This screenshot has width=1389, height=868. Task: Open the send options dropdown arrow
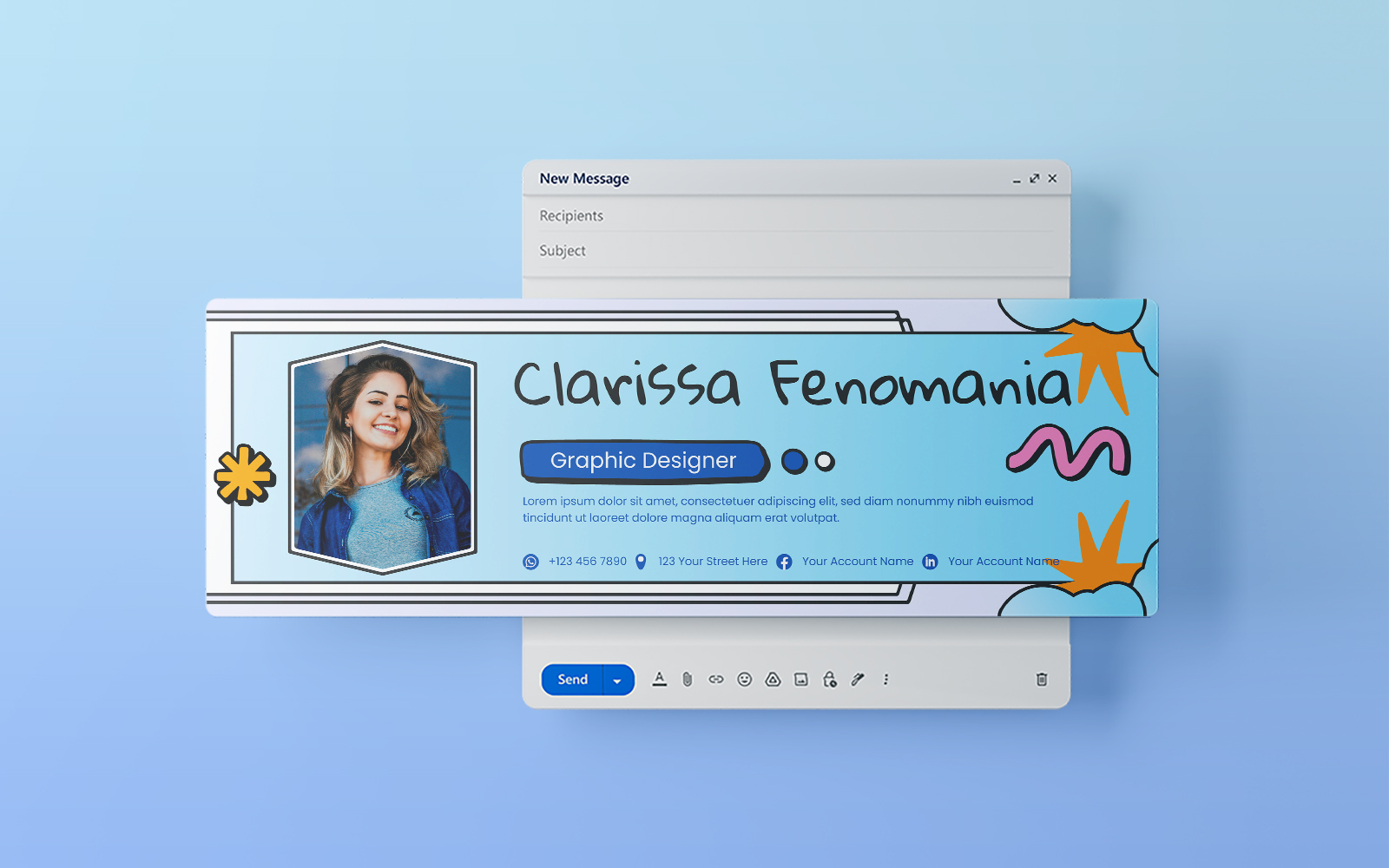pos(617,681)
